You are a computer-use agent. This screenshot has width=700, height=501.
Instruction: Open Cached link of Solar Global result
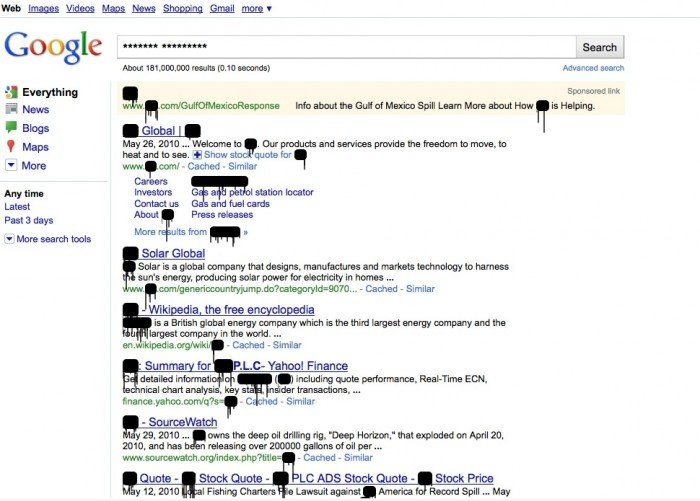381,289
